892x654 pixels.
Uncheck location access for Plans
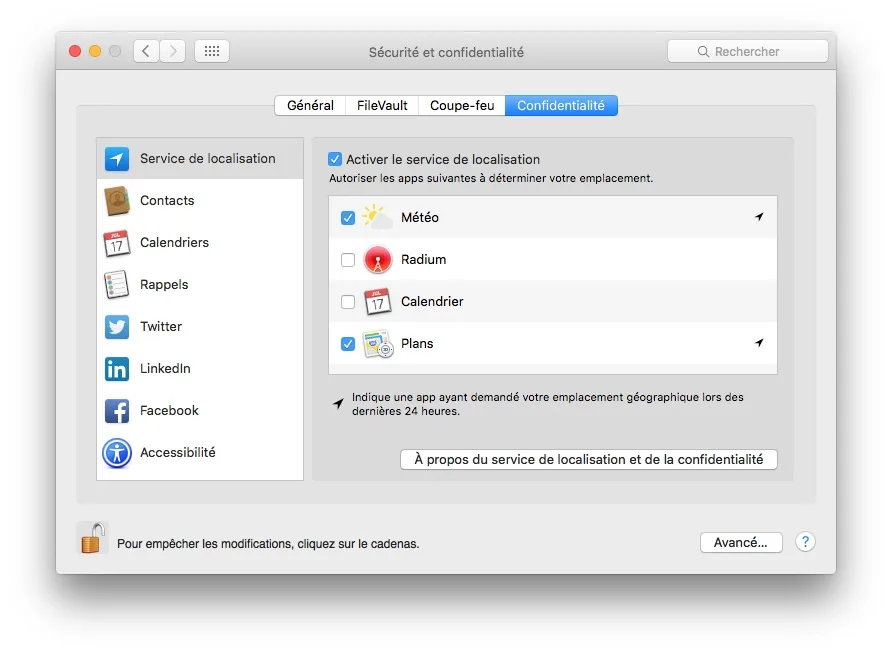pos(347,343)
